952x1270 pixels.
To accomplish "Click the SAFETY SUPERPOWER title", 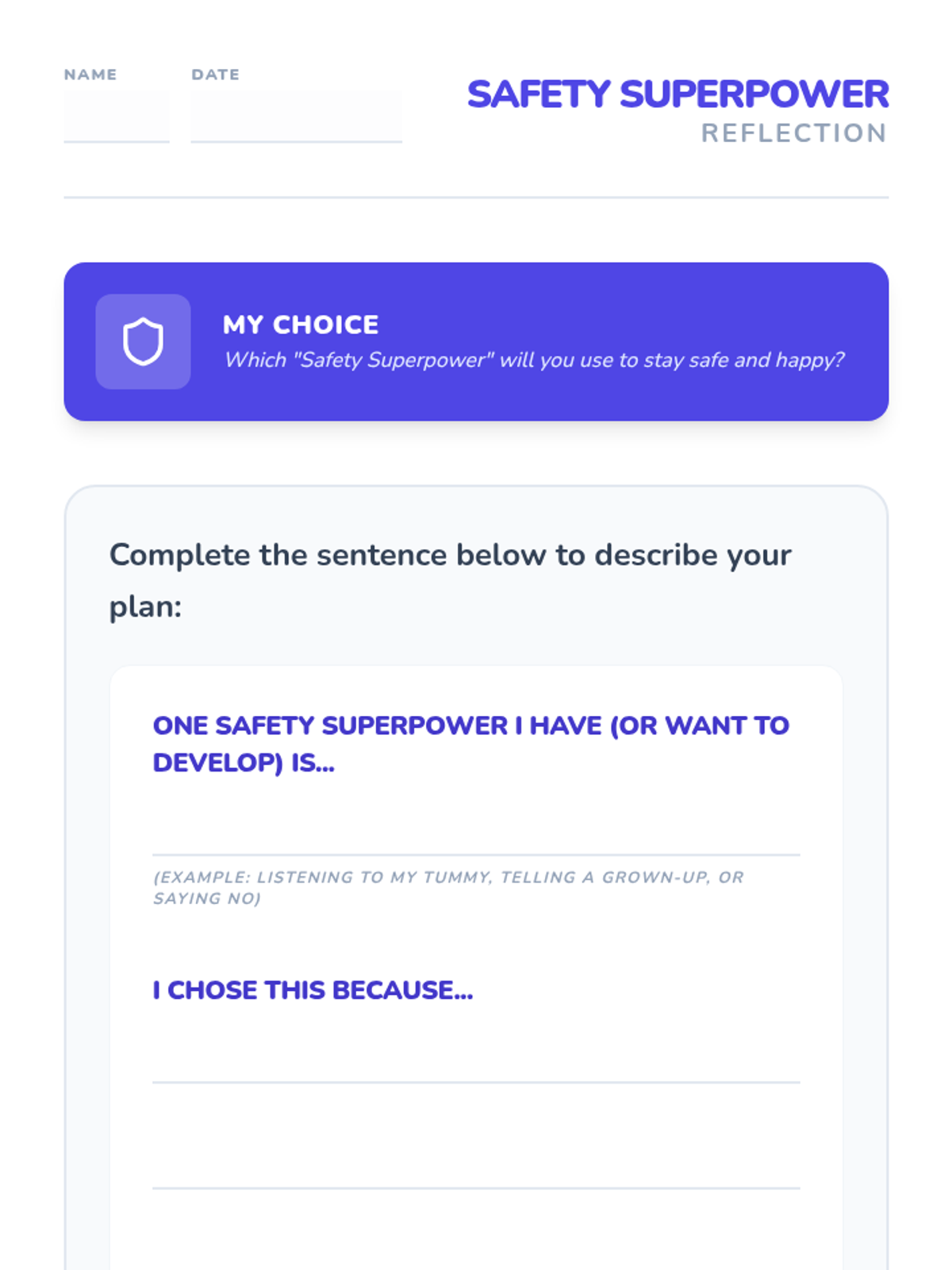I will point(678,94).
